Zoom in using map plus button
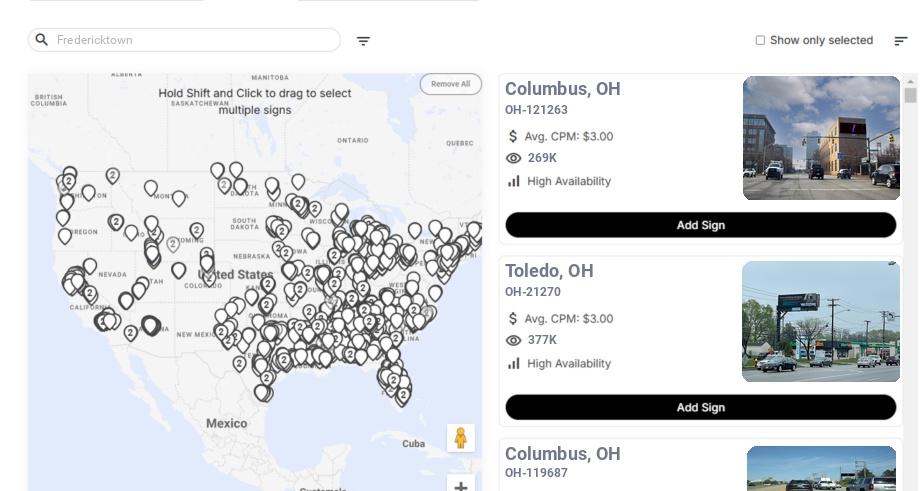The height and width of the screenshot is (491, 920). [x=460, y=487]
